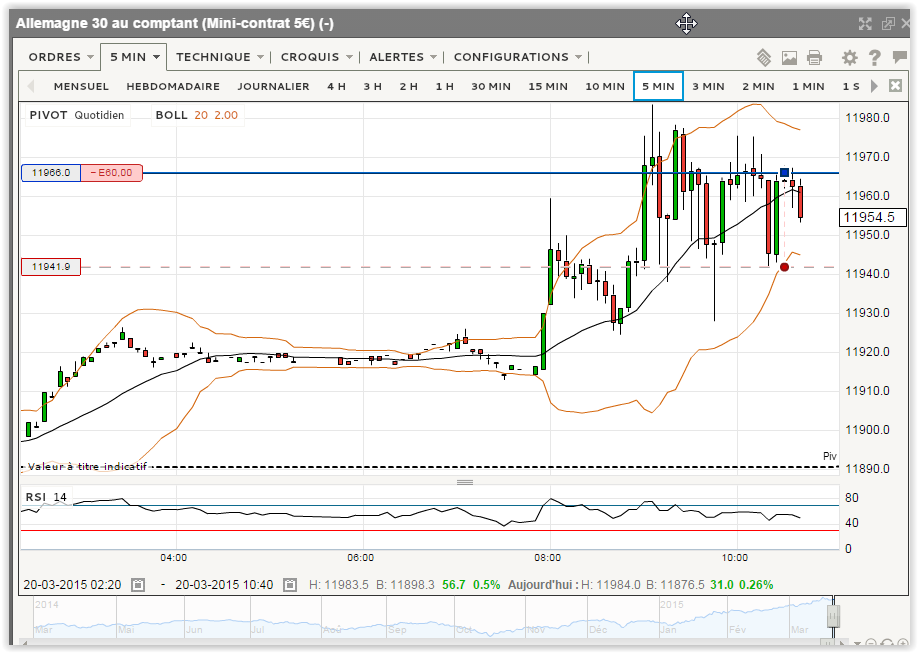Viewport: 918px width, 653px height.
Task: Click the 08:00 time axis label
Action: point(547,558)
